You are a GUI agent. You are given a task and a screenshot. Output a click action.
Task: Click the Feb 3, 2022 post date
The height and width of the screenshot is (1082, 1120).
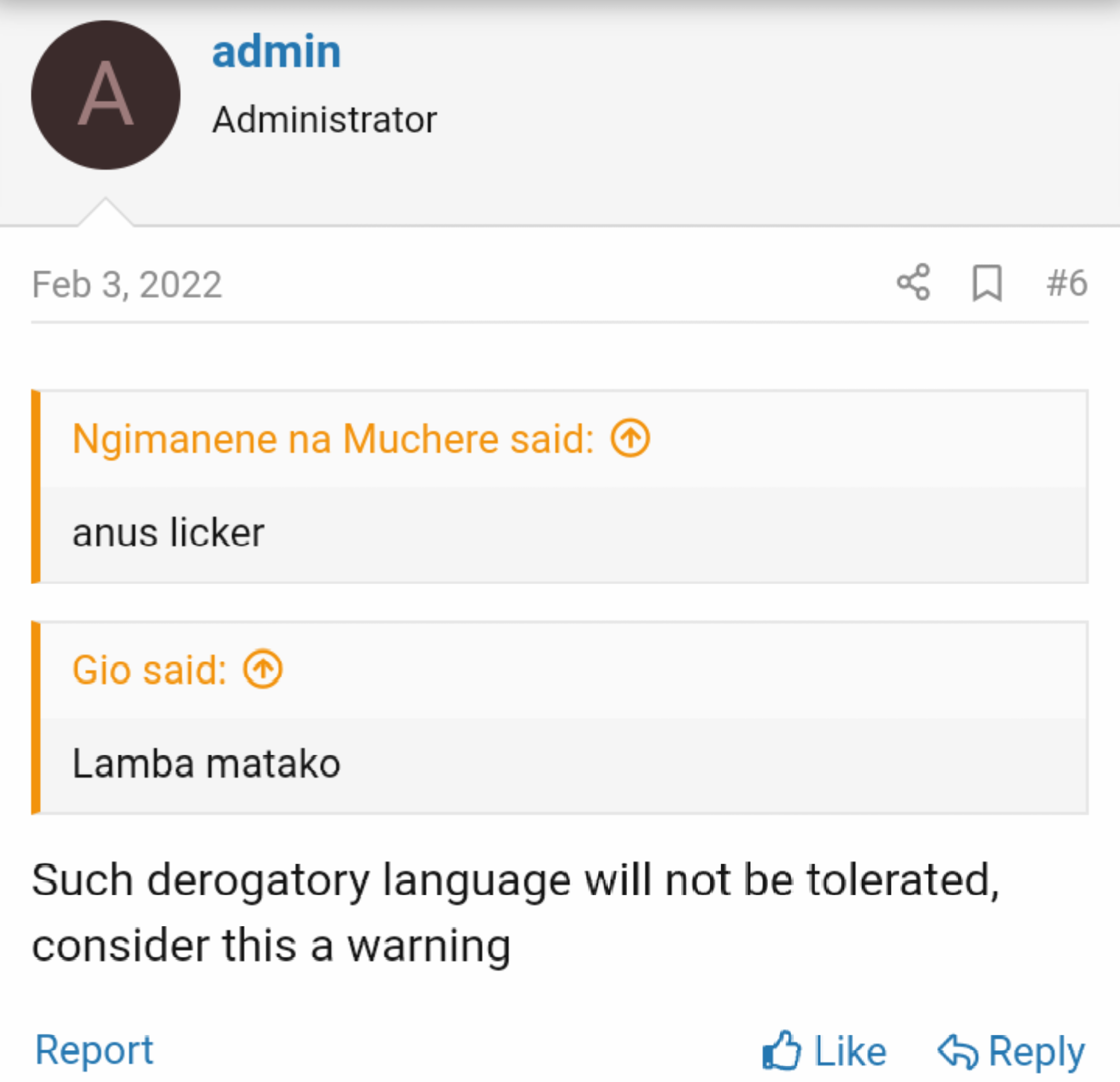click(x=127, y=284)
